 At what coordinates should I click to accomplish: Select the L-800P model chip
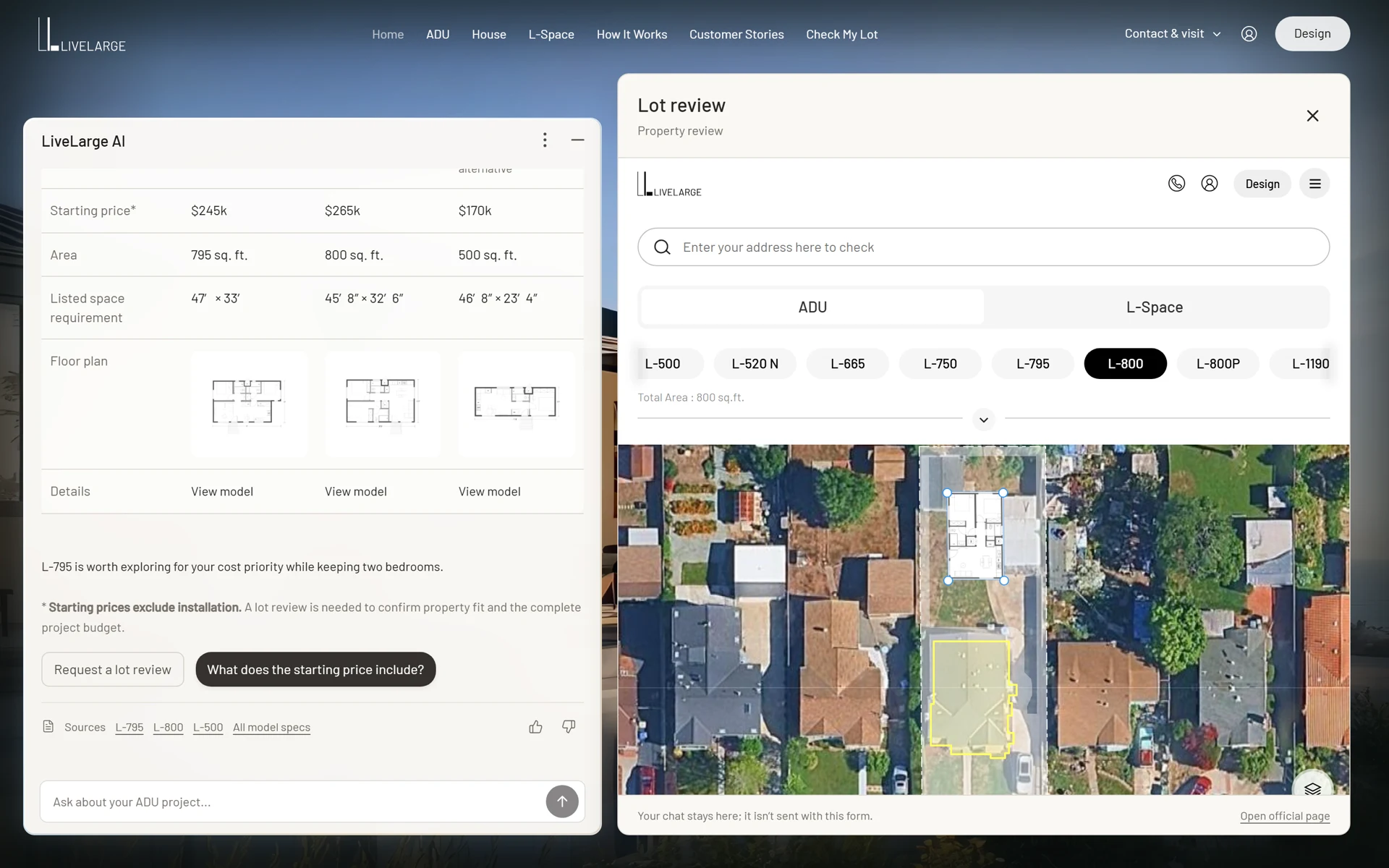(1218, 364)
